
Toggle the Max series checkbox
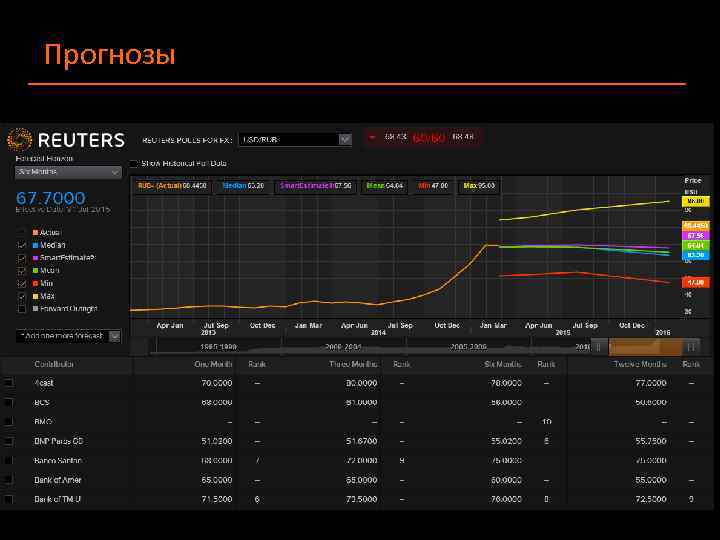[x=22, y=296]
